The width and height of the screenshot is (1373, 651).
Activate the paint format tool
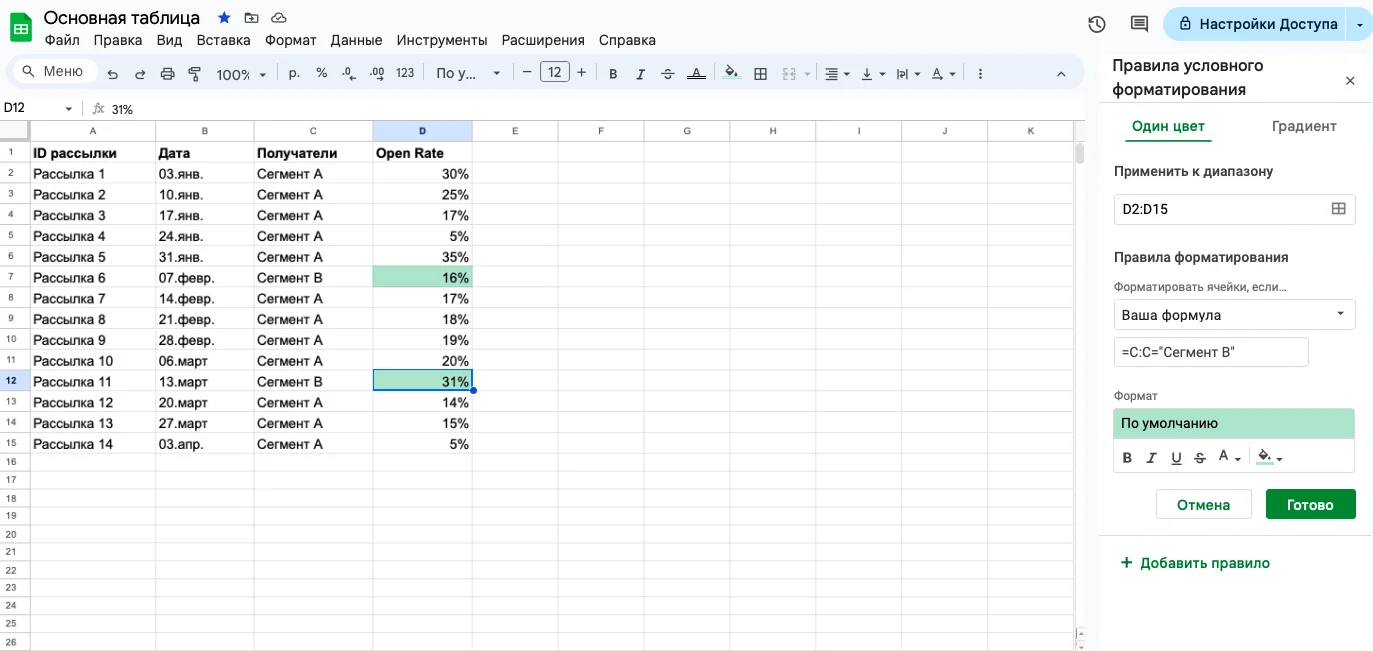[x=195, y=73]
